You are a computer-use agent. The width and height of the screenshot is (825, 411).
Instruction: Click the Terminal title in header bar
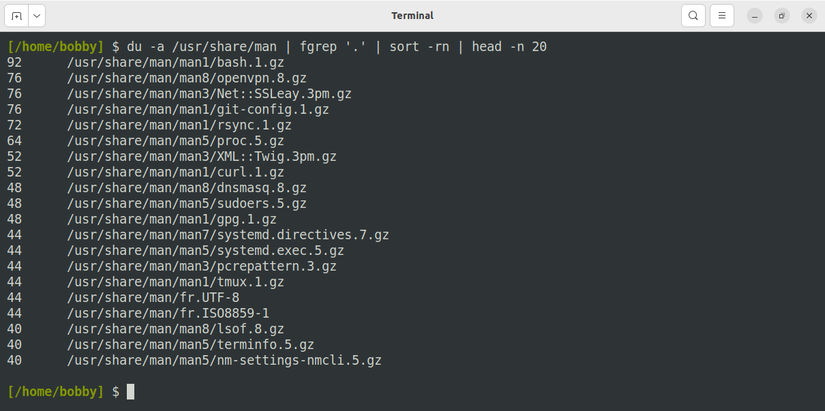pyautogui.click(x=412, y=16)
